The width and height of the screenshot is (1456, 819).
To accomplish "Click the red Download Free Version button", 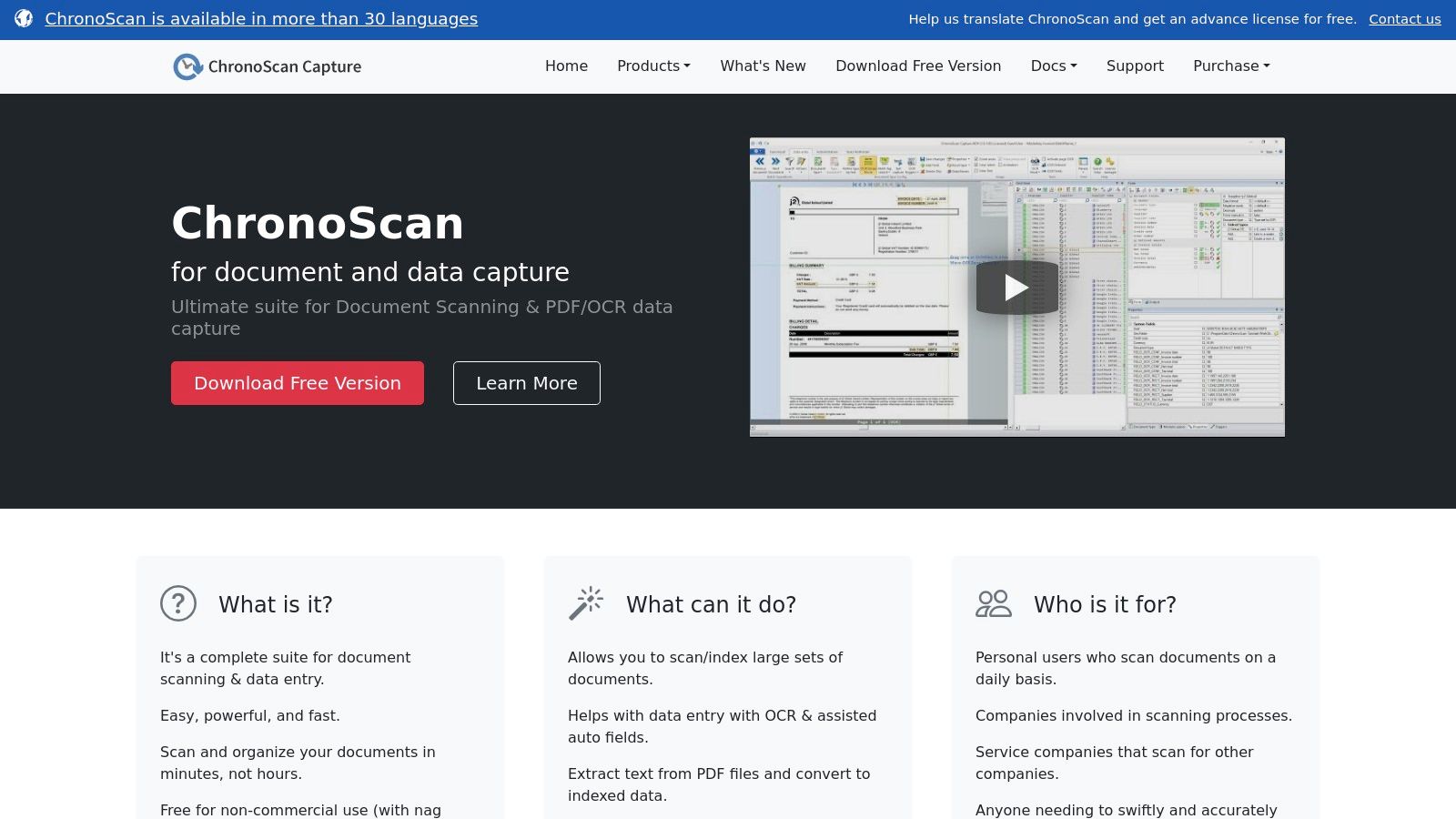I will click(x=298, y=383).
